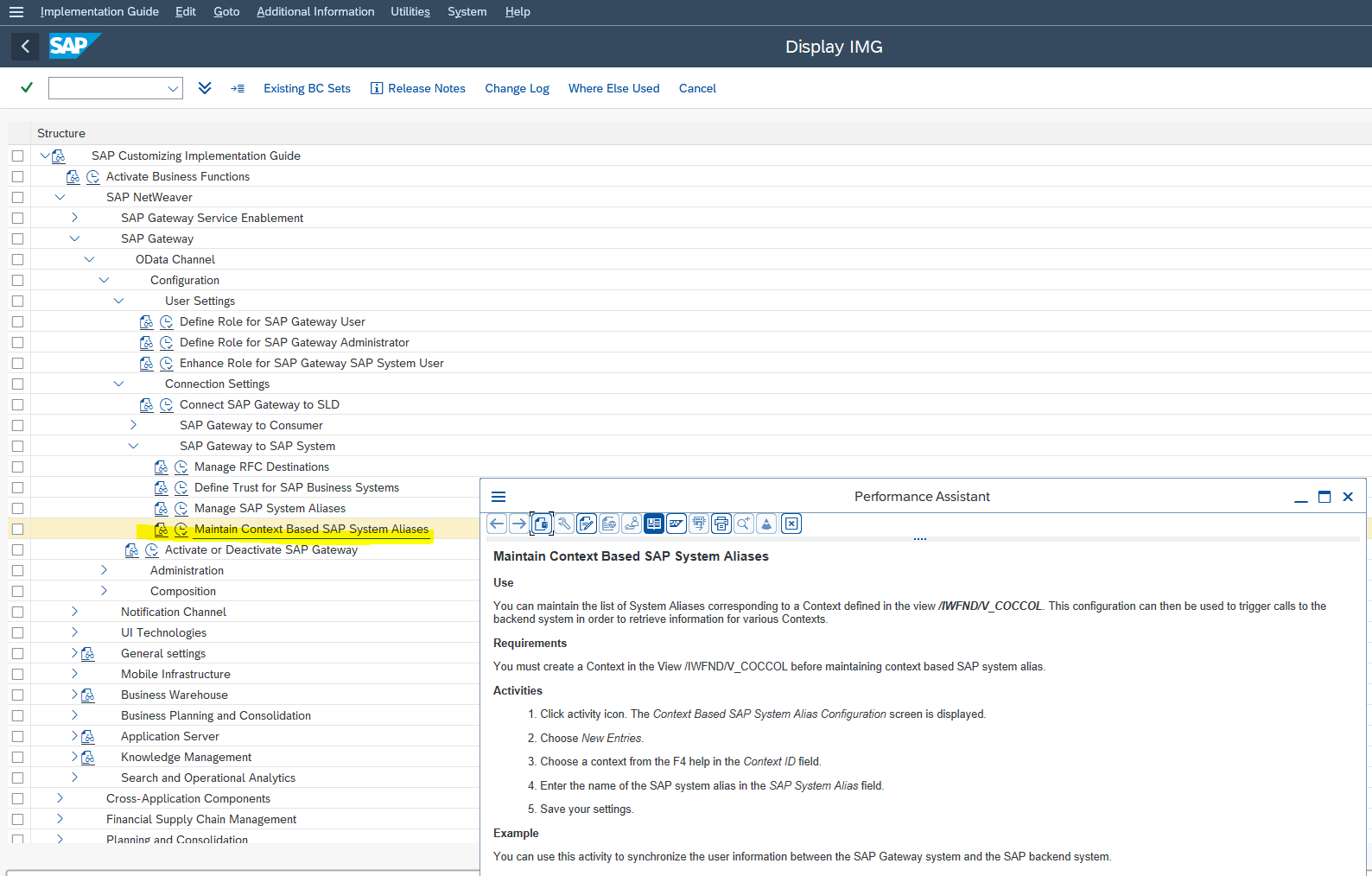This screenshot has height=876, width=1372.
Task: Click the magnifier with plus icon
Action: [x=744, y=524]
